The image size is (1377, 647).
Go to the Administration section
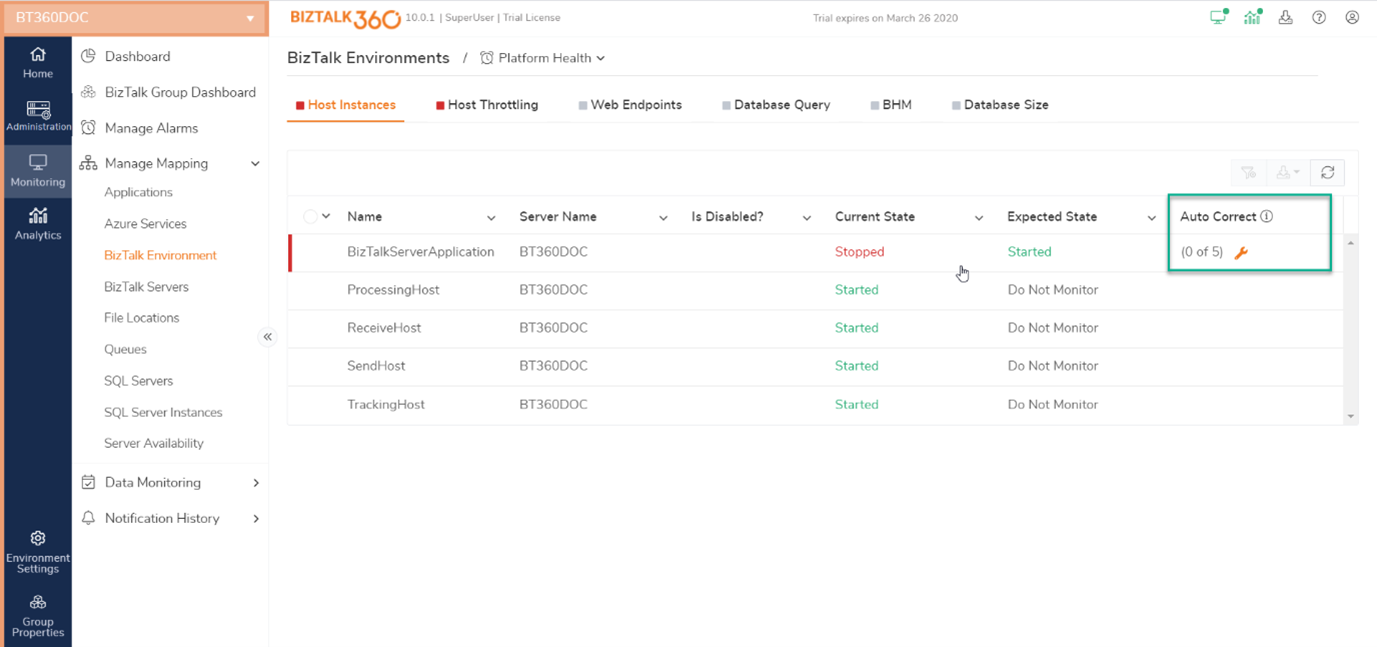38,116
